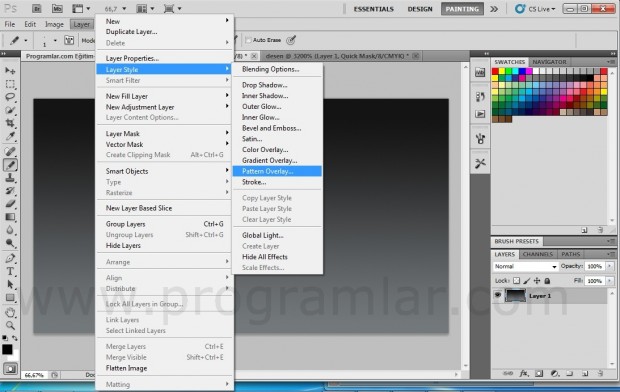Open the View Extras dropdown
This screenshot has width=620, height=392.
81,9
